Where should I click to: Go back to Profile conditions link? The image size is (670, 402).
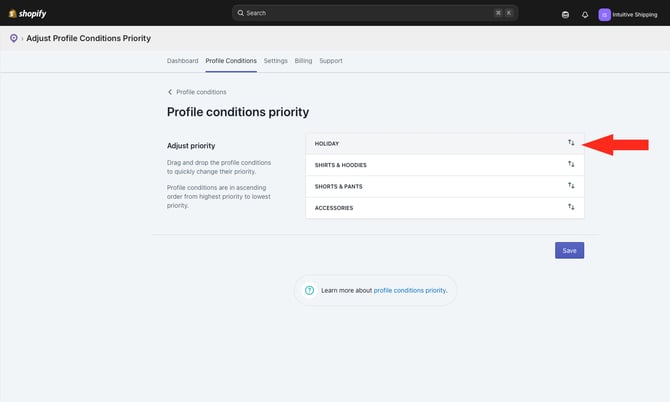pyautogui.click(x=201, y=92)
